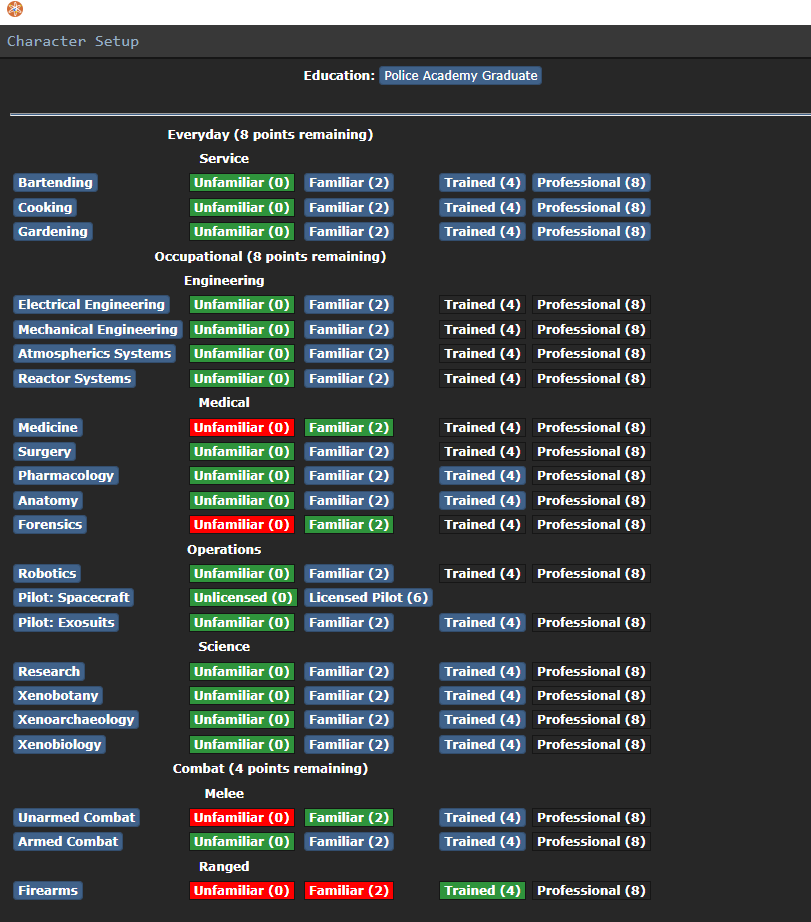Click the Robotics skill name button
Image resolution: width=811 pixels, height=922 pixels.
pyautogui.click(x=47, y=574)
